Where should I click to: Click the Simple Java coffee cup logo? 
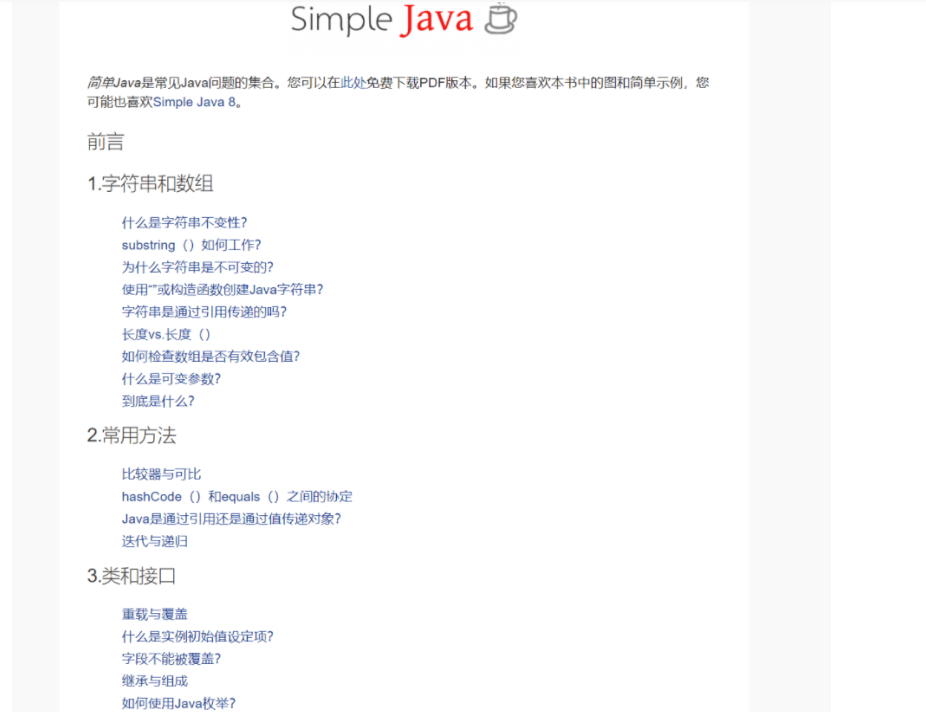click(x=501, y=19)
